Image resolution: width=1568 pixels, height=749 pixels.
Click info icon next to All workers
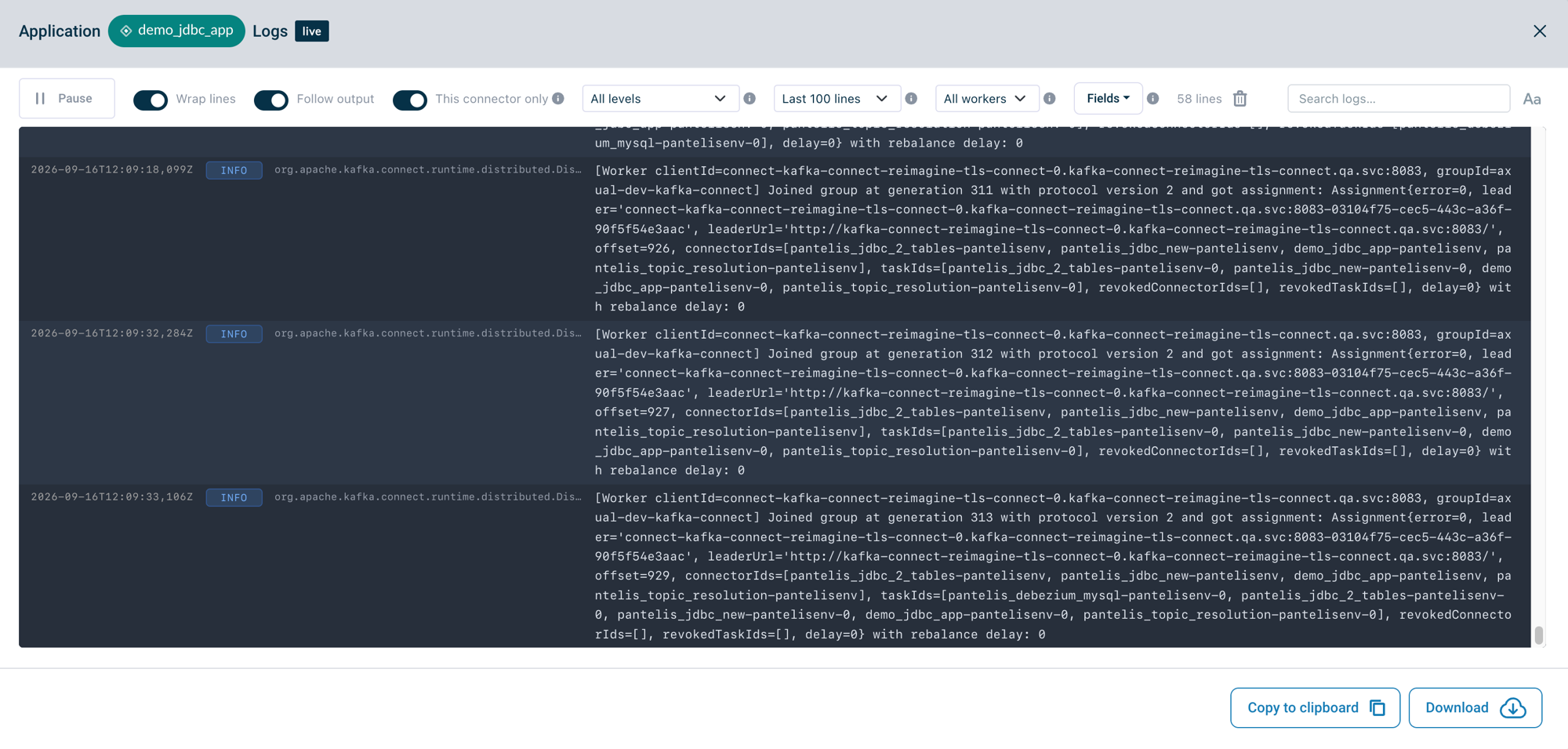[x=1049, y=98]
